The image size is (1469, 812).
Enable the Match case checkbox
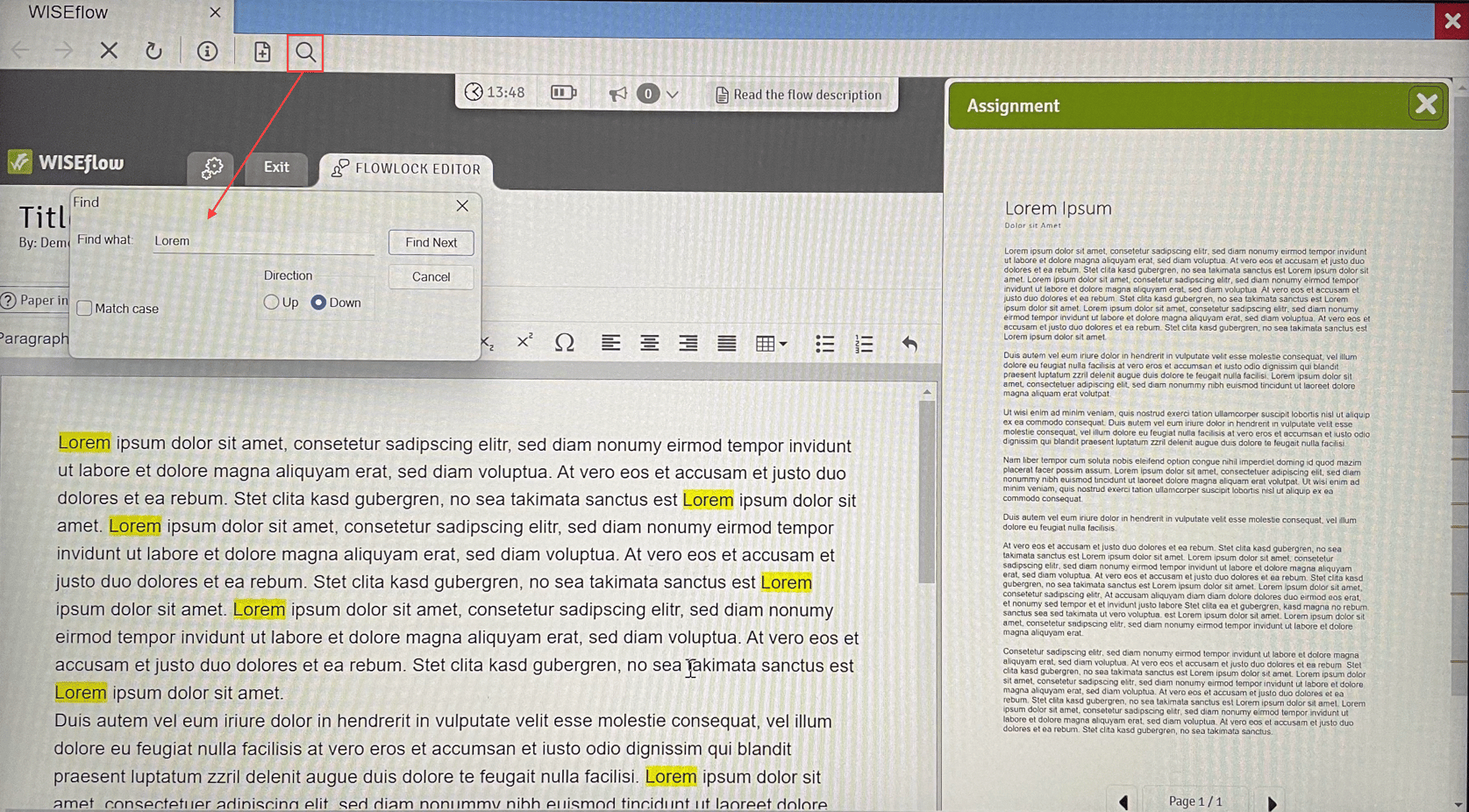coord(84,308)
